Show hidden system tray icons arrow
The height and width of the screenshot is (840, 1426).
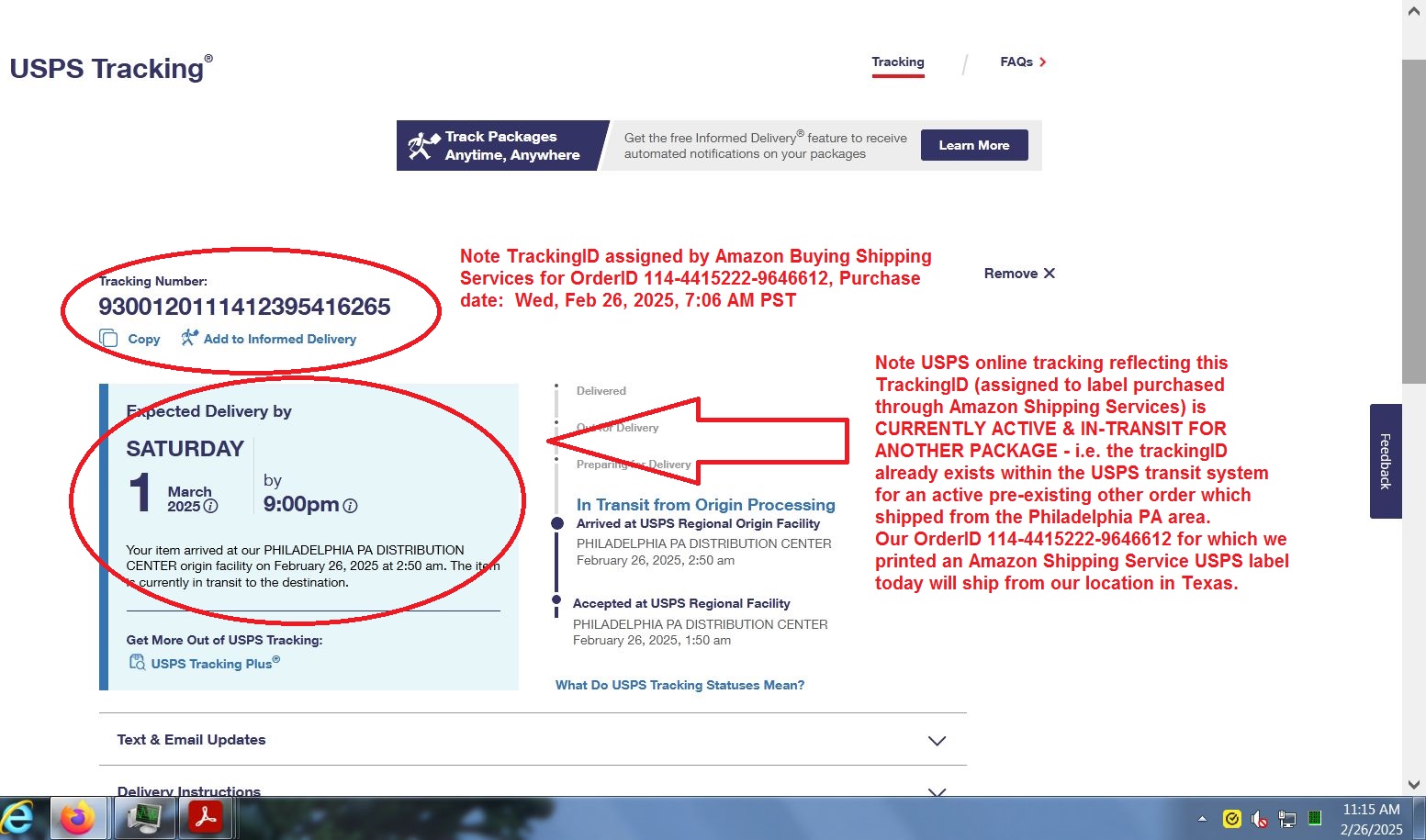pyautogui.click(x=1202, y=818)
